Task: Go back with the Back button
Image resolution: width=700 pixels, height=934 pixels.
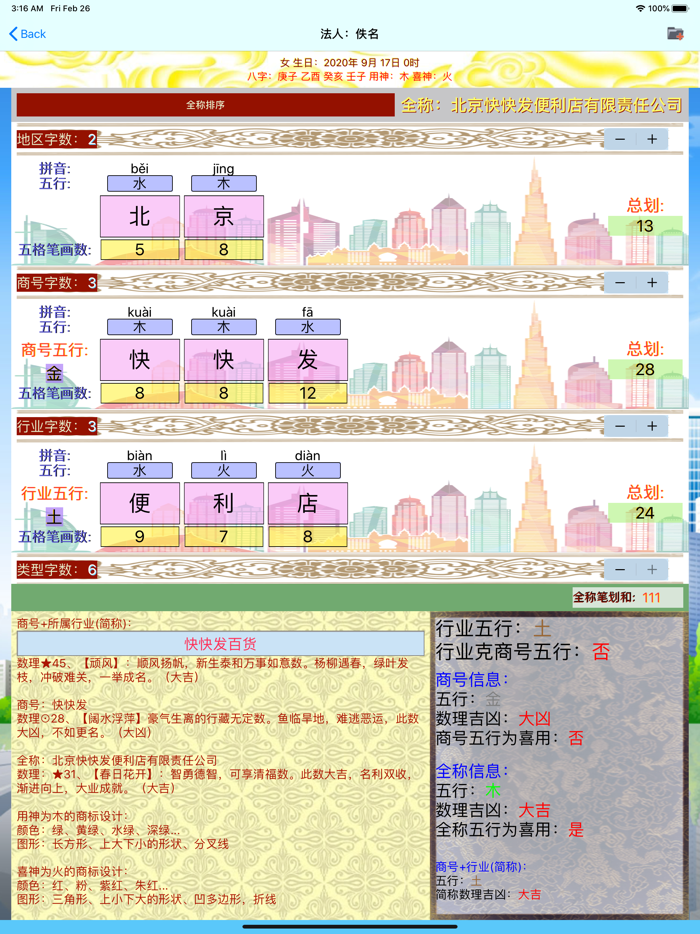Action: [27, 34]
